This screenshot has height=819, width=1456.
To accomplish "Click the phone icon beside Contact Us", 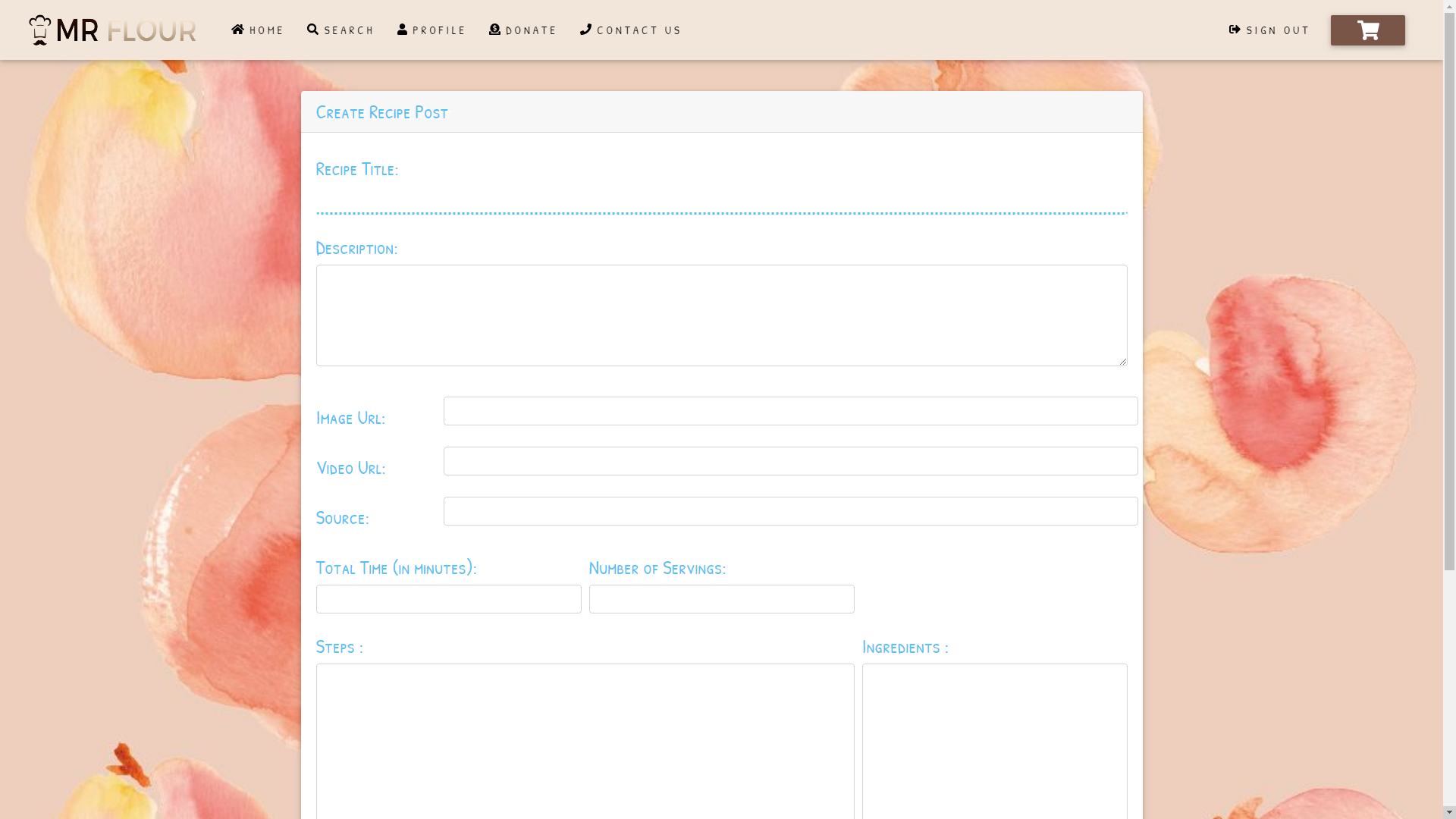I will point(586,30).
